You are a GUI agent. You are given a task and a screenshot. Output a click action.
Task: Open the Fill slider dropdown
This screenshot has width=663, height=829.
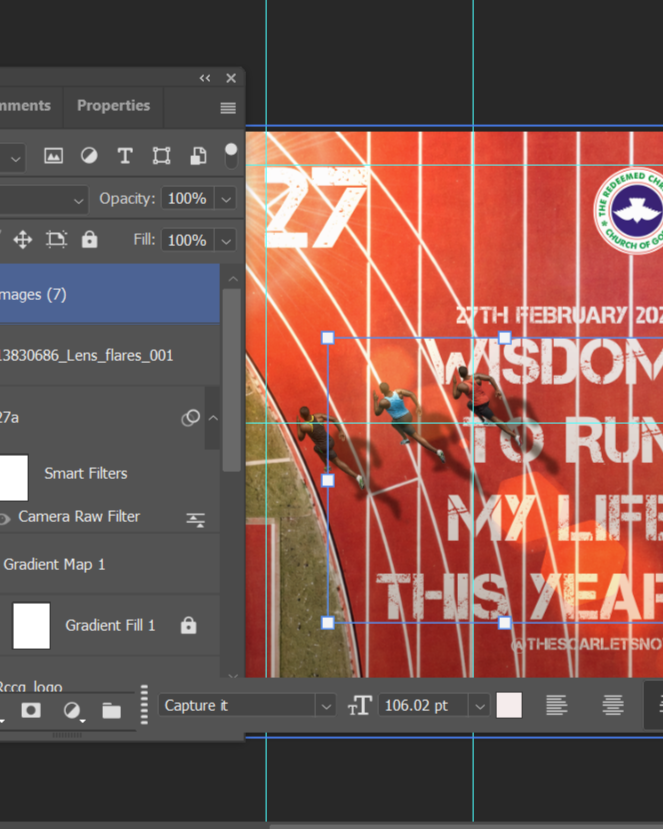(226, 241)
